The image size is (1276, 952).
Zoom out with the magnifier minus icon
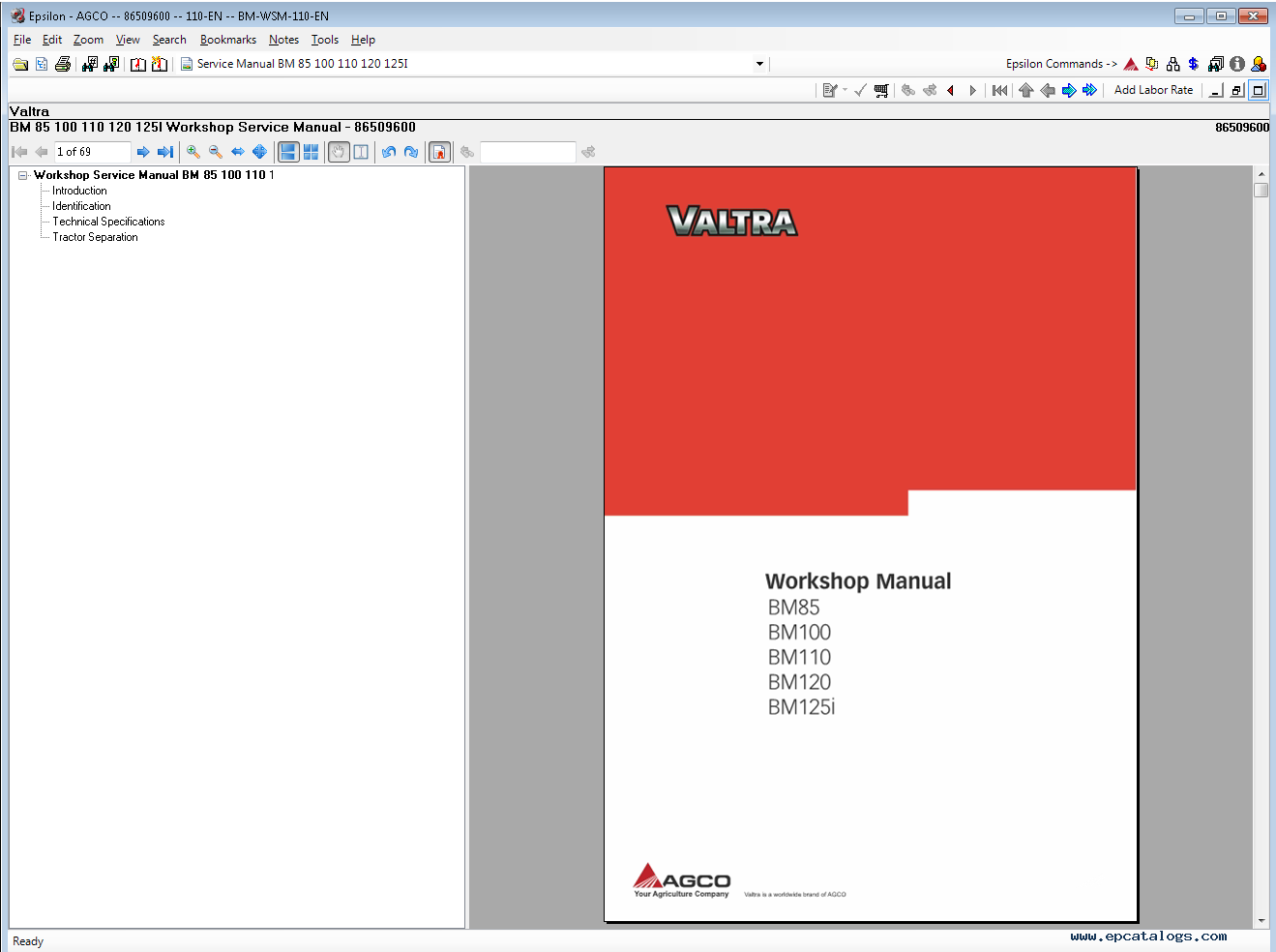[216, 152]
